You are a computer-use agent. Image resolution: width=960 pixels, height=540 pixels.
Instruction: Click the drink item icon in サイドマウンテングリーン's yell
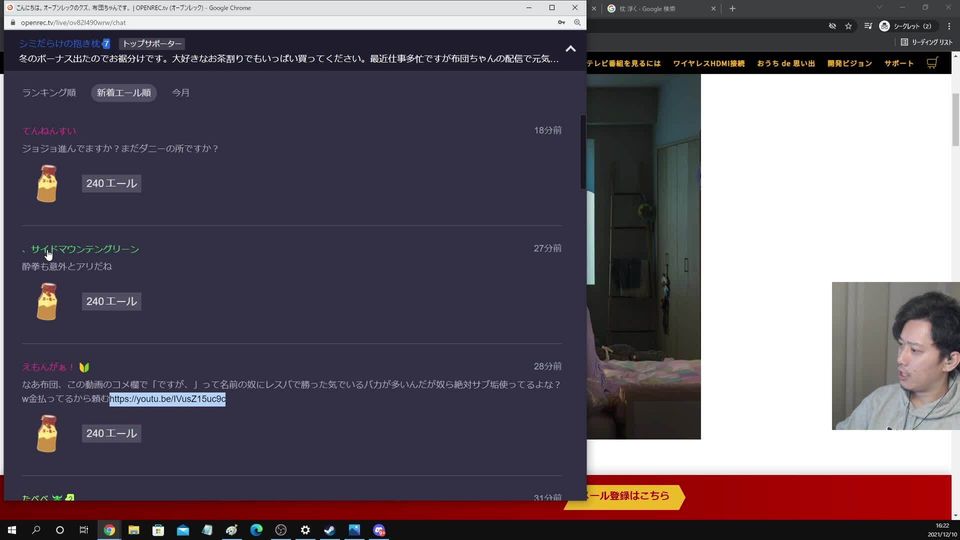pyautogui.click(x=47, y=301)
